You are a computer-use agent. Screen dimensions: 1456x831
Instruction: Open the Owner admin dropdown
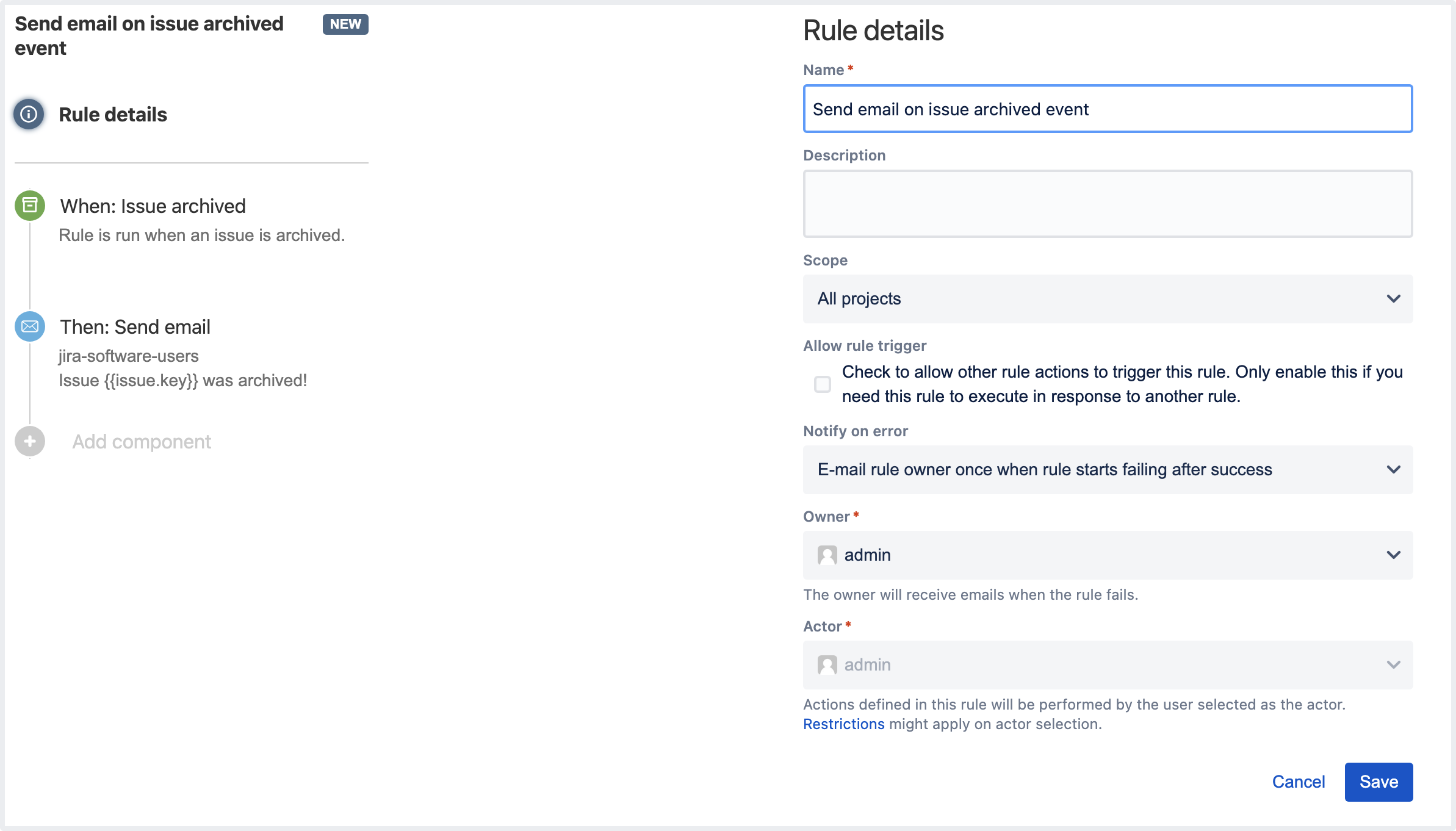pyautogui.click(x=1108, y=555)
